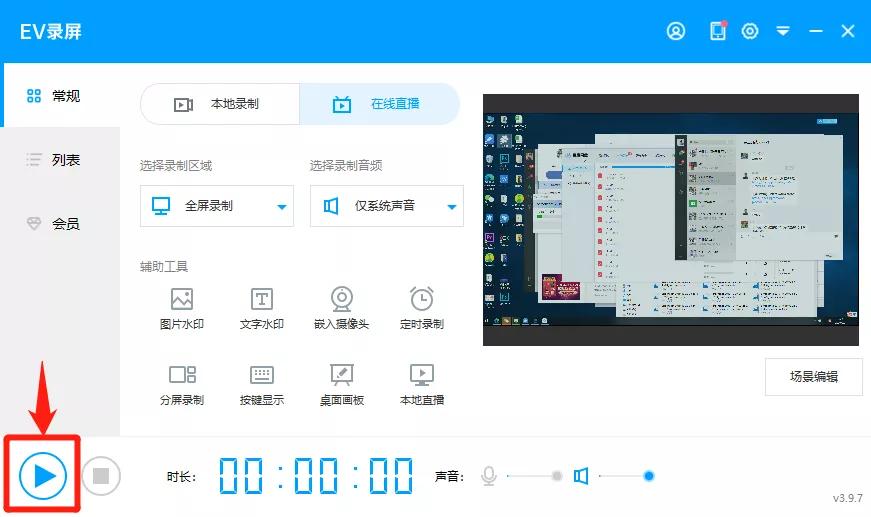871x517 pixels.
Task: Select the 常规 sidebar tab
Action: (x=60, y=96)
